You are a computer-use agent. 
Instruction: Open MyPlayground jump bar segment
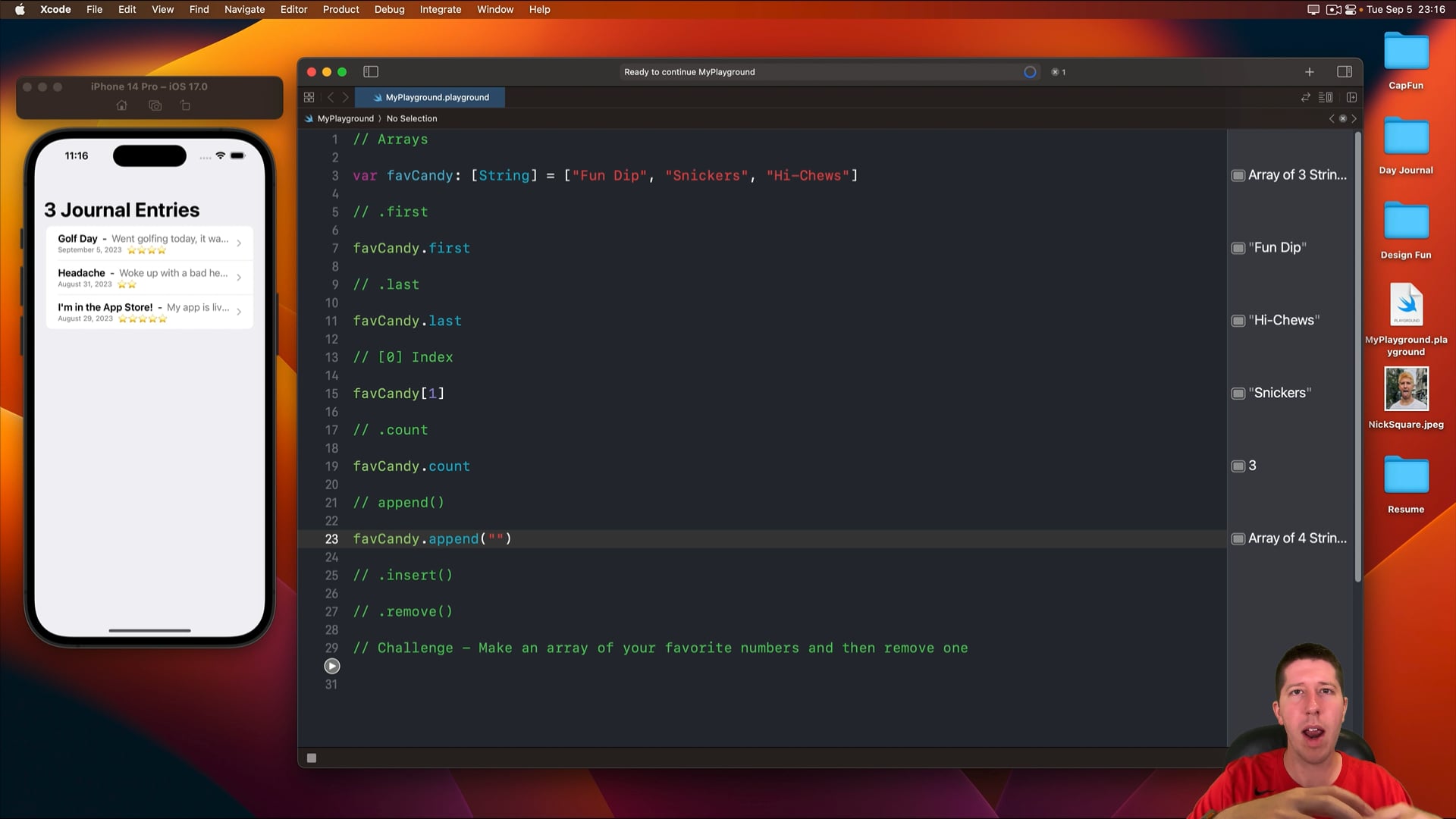[339, 118]
